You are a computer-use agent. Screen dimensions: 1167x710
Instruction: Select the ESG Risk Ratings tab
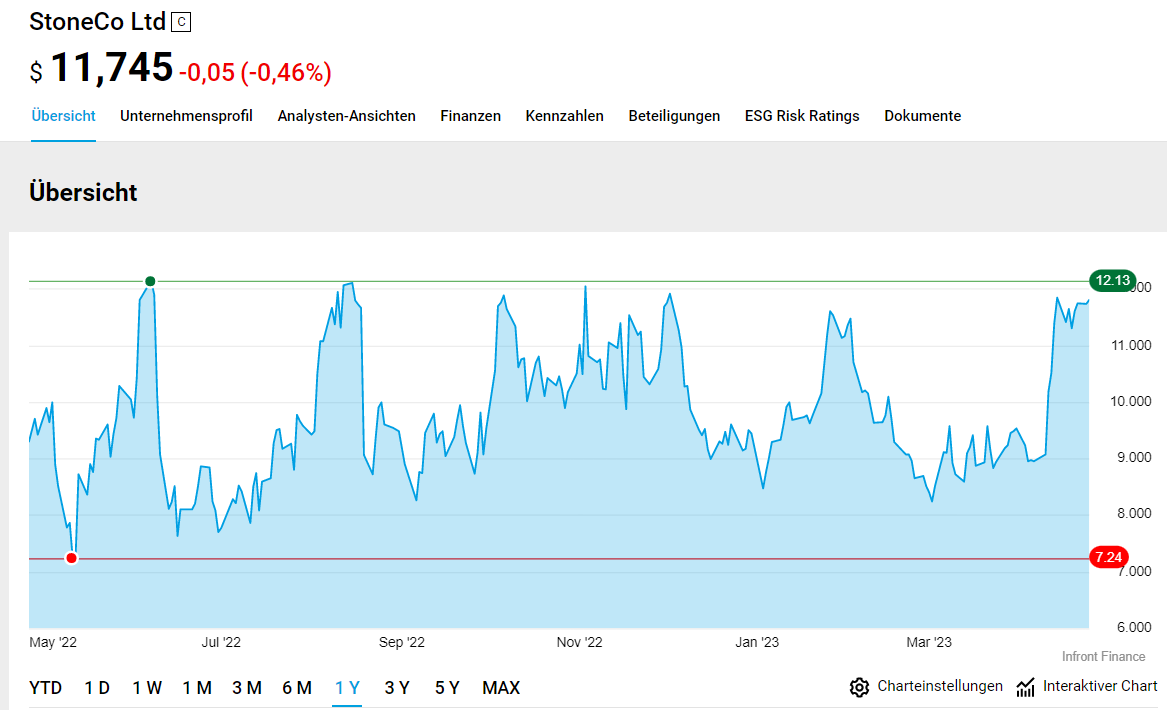click(802, 116)
